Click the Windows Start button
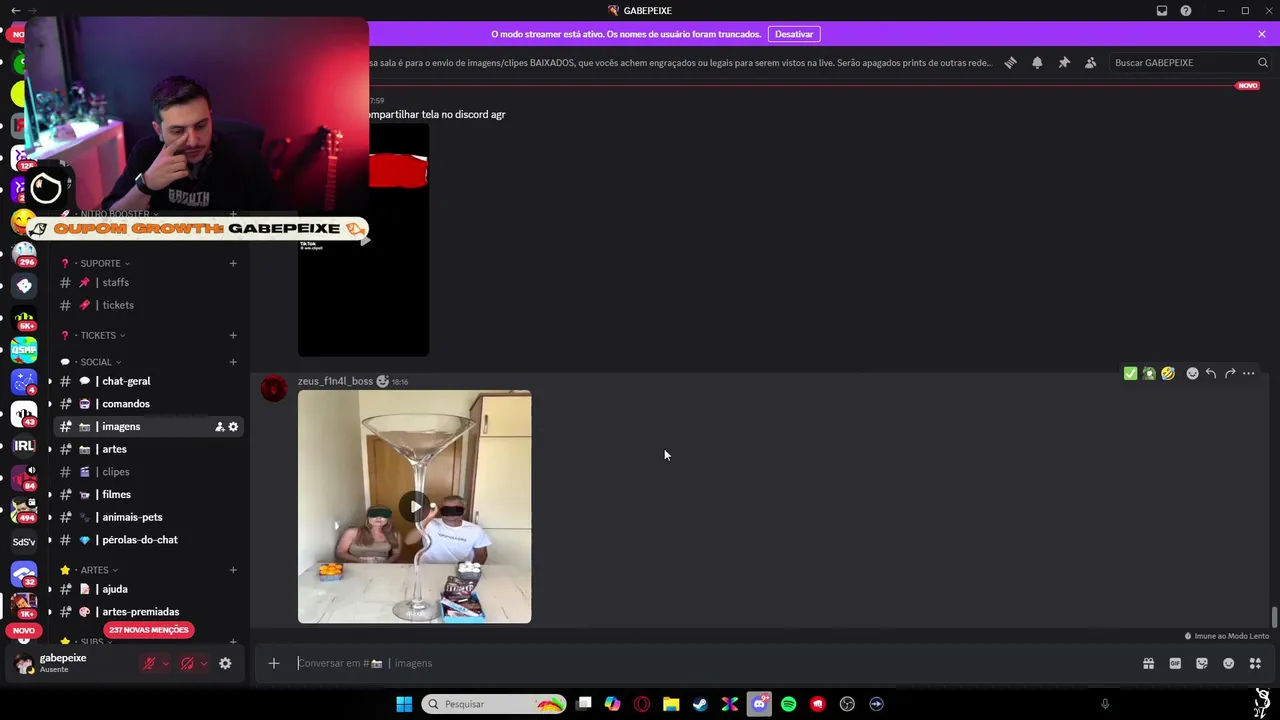 (x=404, y=704)
